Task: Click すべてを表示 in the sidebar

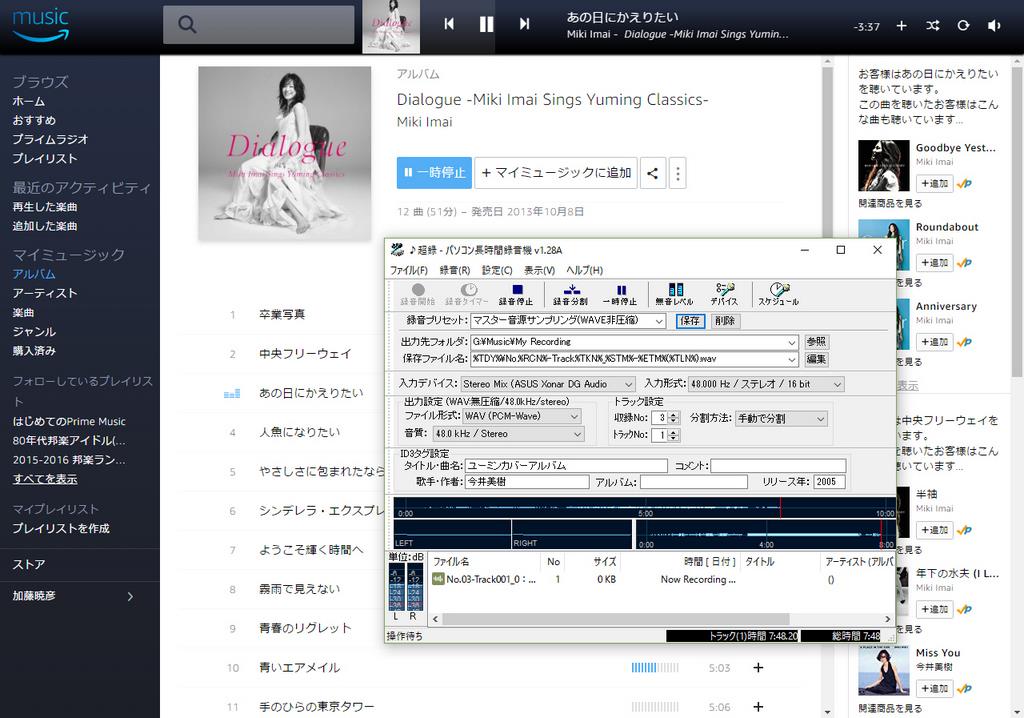Action: [x=45, y=479]
